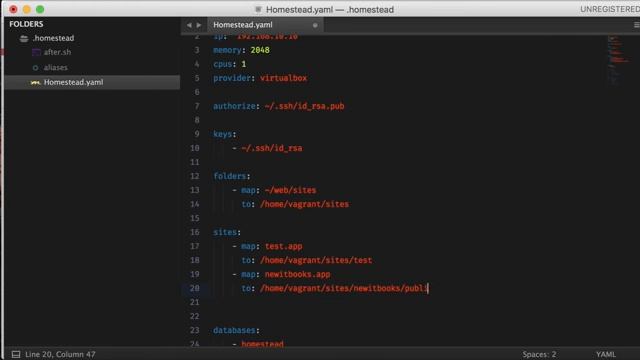Open the tab list menu at the tab bar's right end
The width and height of the screenshot is (640, 360).
click(636, 25)
